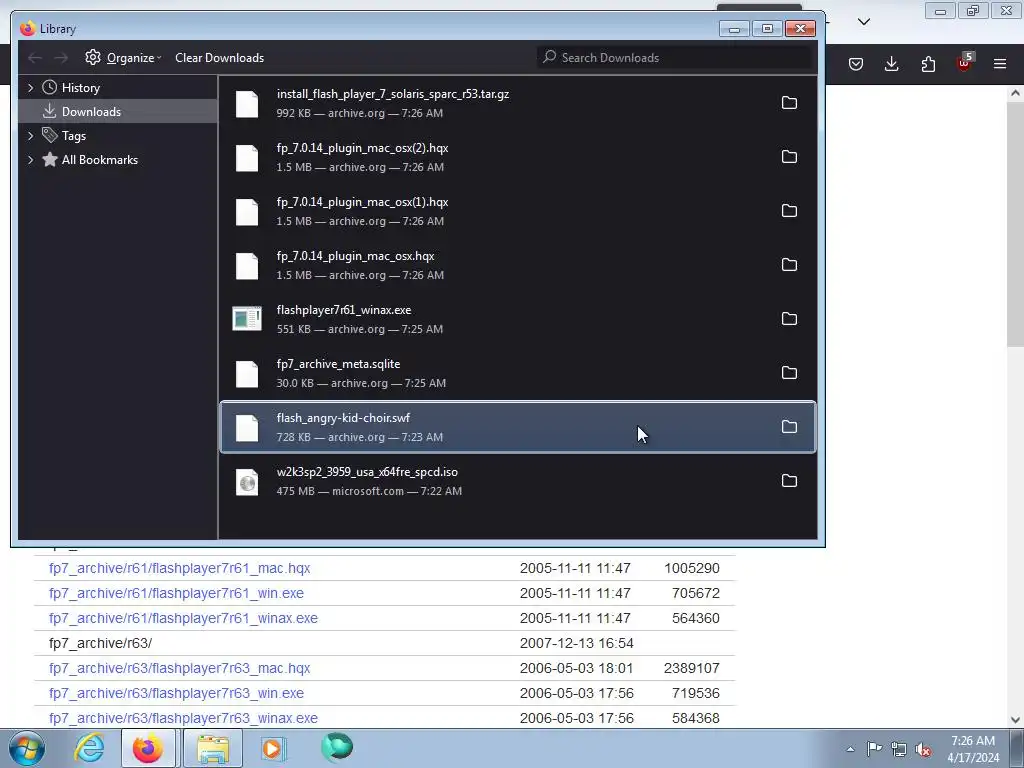Select the fp7_archive_meta.sqlite filename
1024x768 pixels.
[338, 364]
